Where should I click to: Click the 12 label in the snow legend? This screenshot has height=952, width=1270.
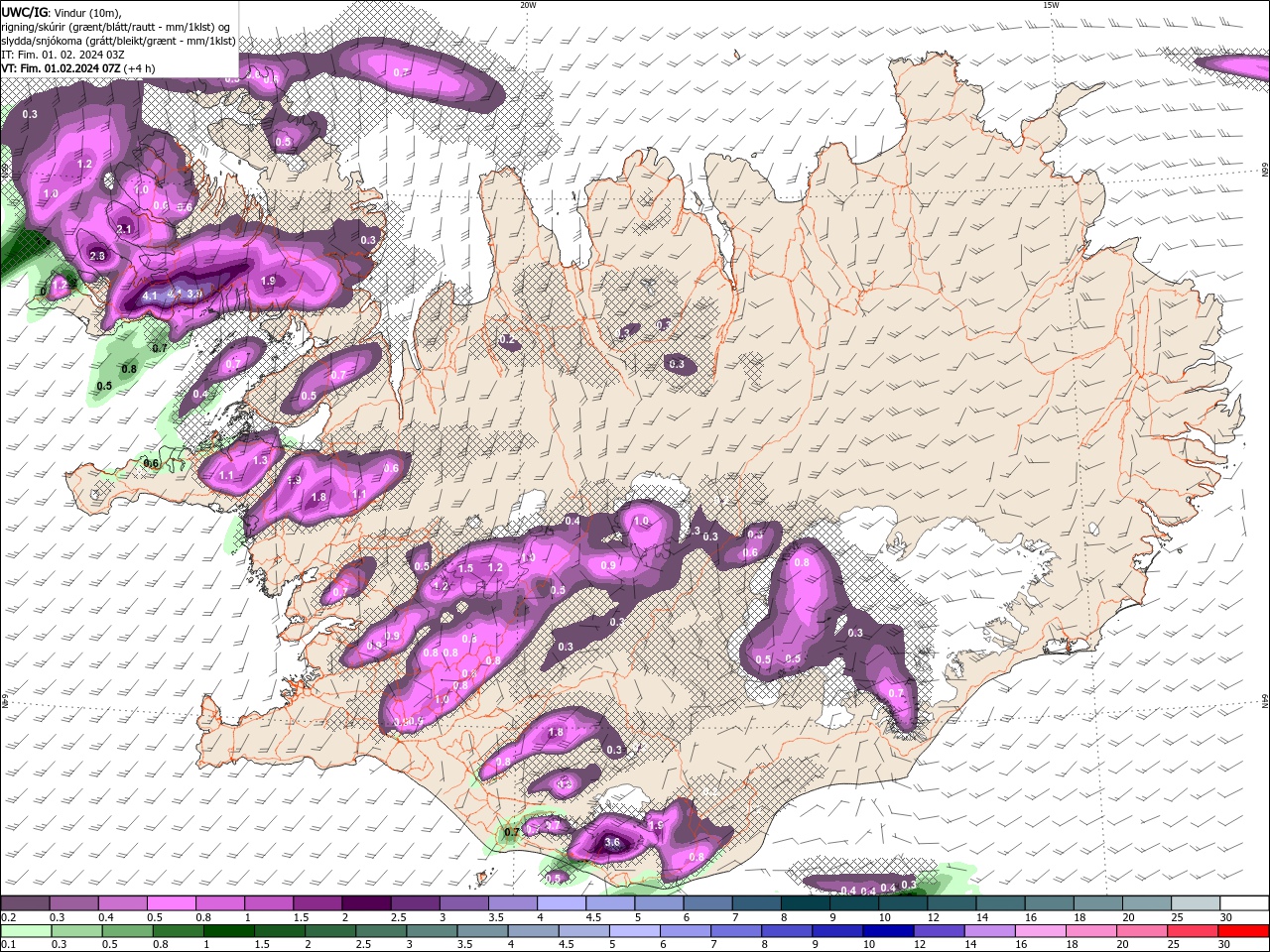point(933,917)
